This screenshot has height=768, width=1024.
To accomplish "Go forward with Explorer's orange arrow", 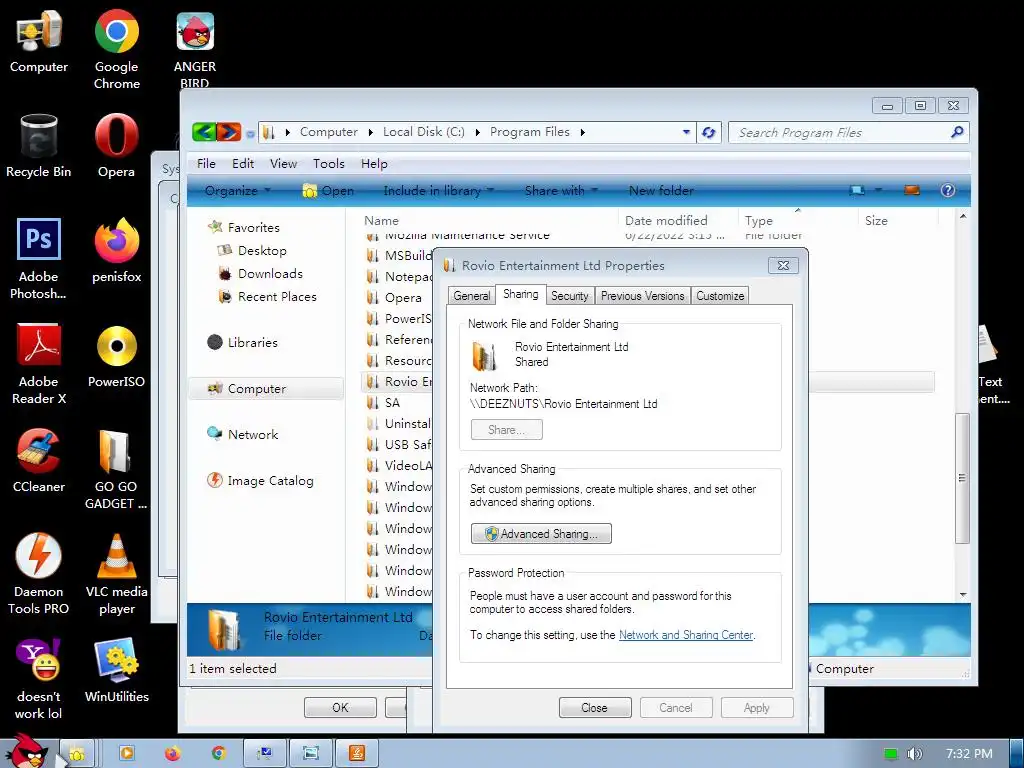I will pos(229,132).
